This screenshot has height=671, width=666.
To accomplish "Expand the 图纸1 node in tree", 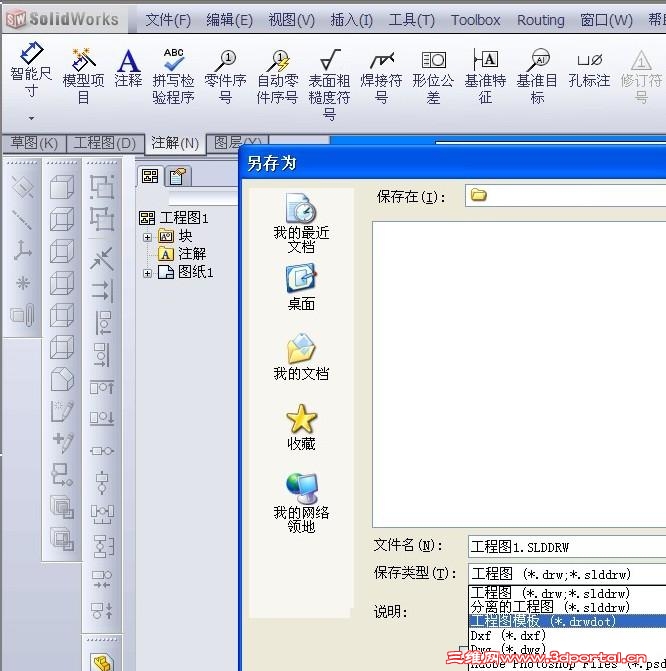I will (147, 273).
